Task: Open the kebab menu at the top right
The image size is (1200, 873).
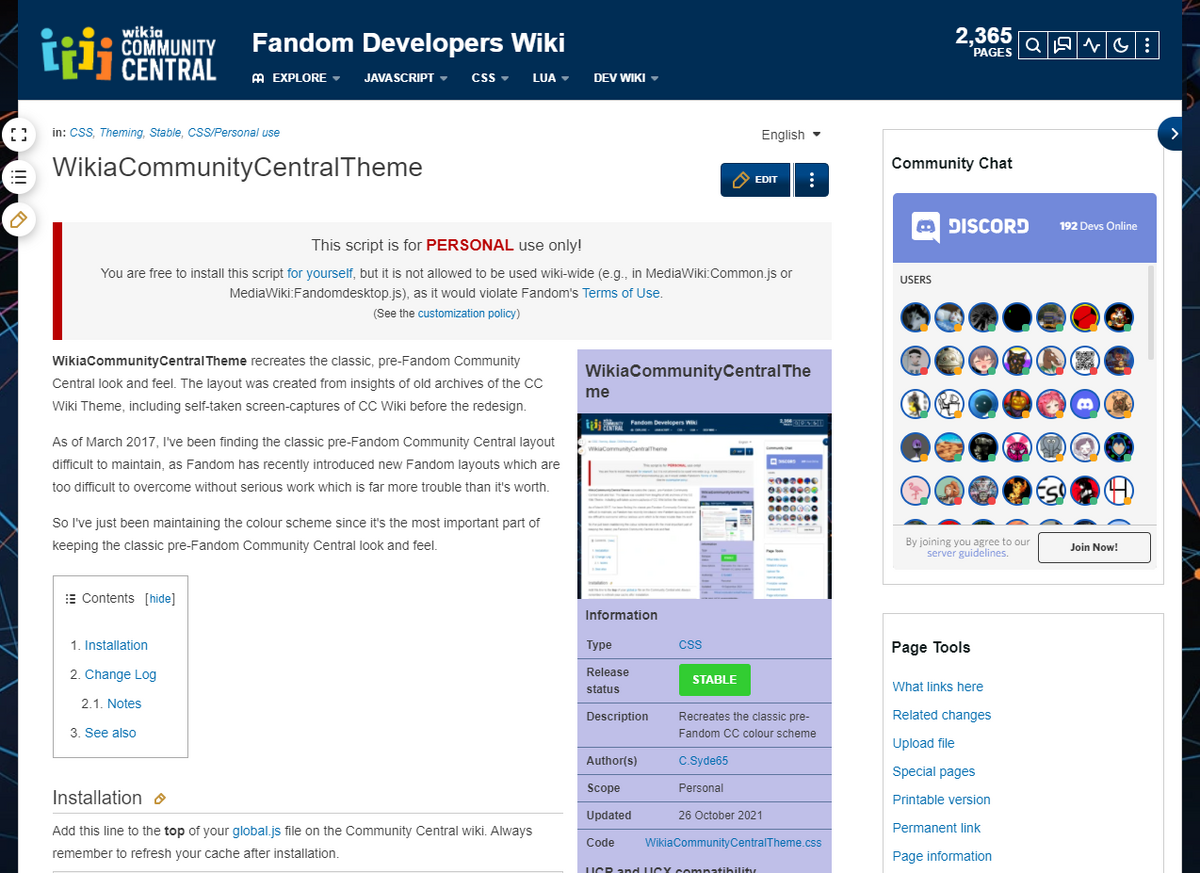Action: (1148, 45)
